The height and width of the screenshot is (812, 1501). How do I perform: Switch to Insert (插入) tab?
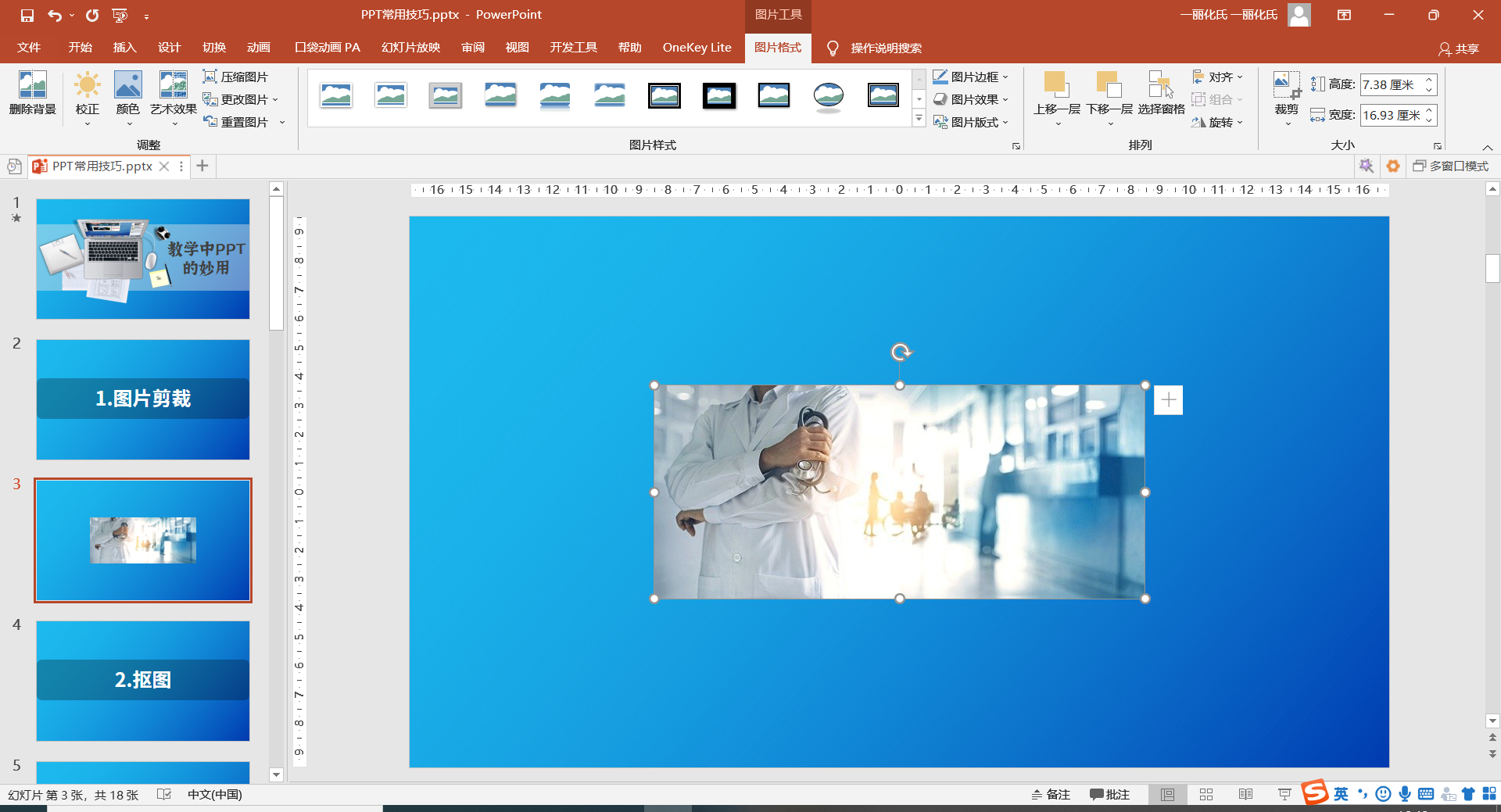pos(125,48)
